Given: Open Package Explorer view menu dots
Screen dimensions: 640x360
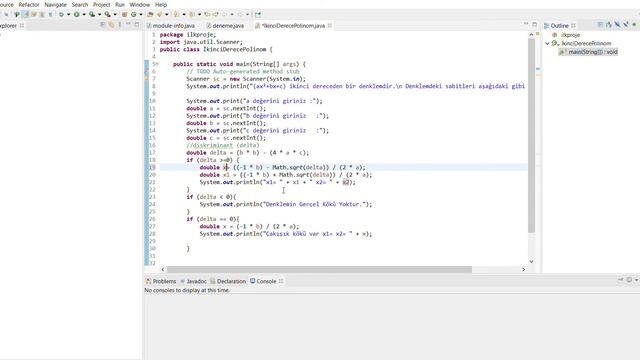Looking at the screenshot, I should coord(120,25).
